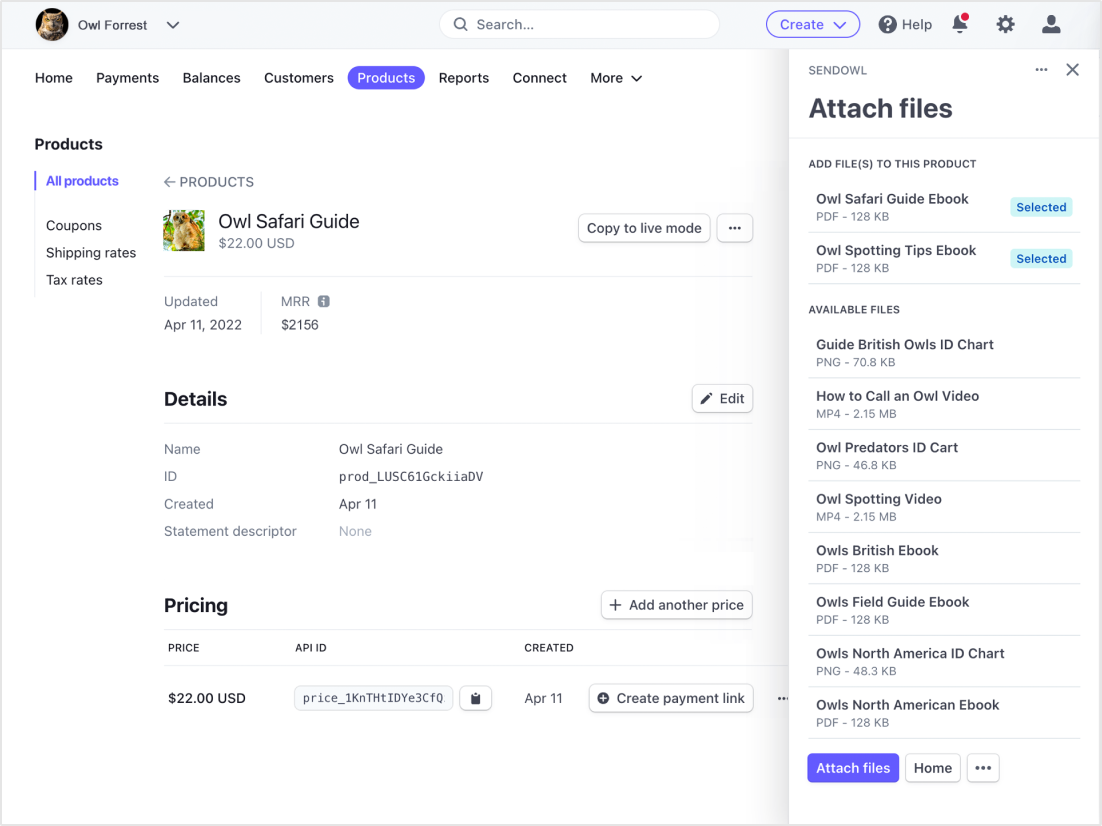The image size is (1102, 826).
Task: Click the Search input field
Action: pyautogui.click(x=580, y=25)
